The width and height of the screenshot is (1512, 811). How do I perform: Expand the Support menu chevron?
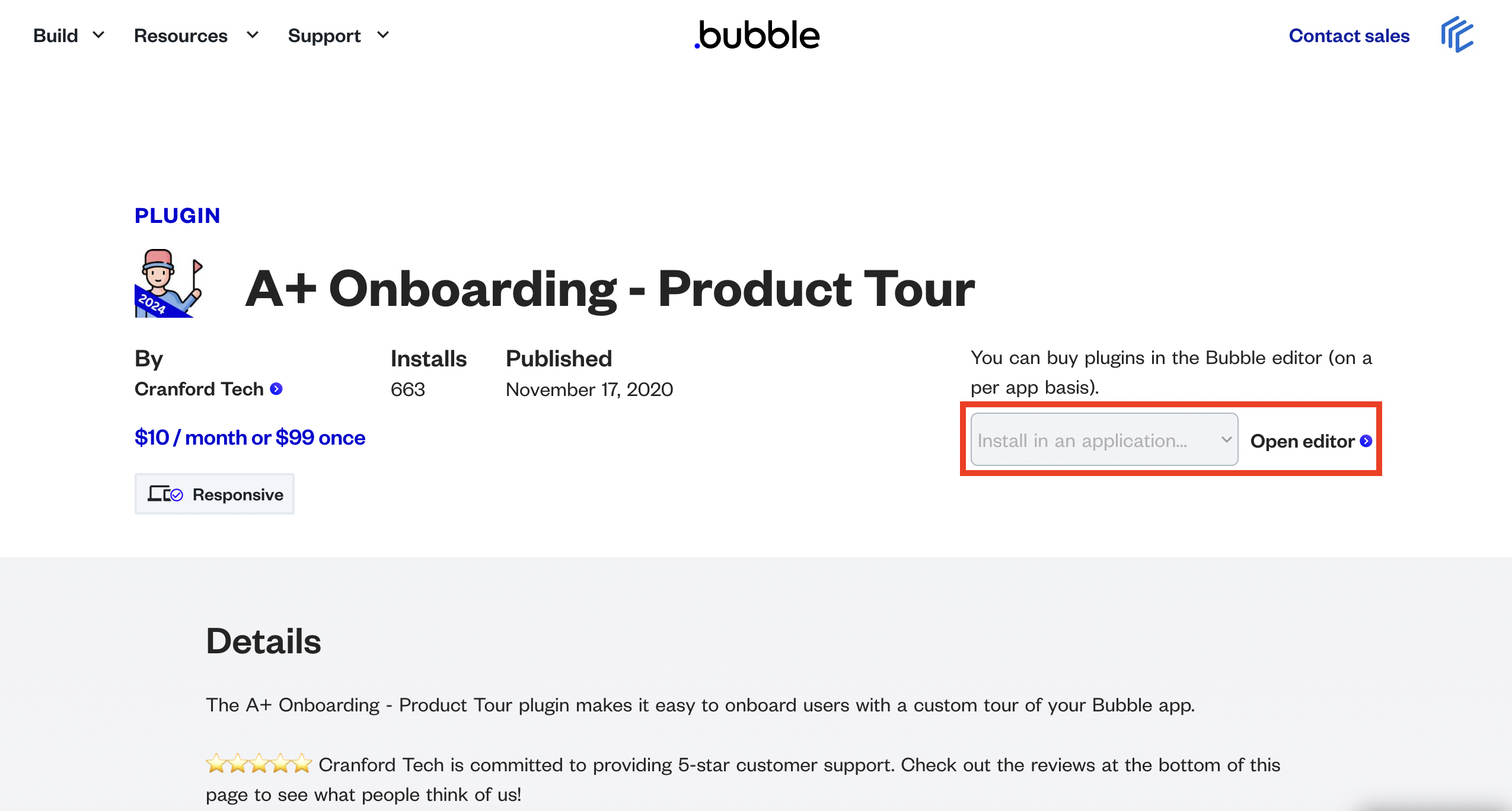[383, 35]
